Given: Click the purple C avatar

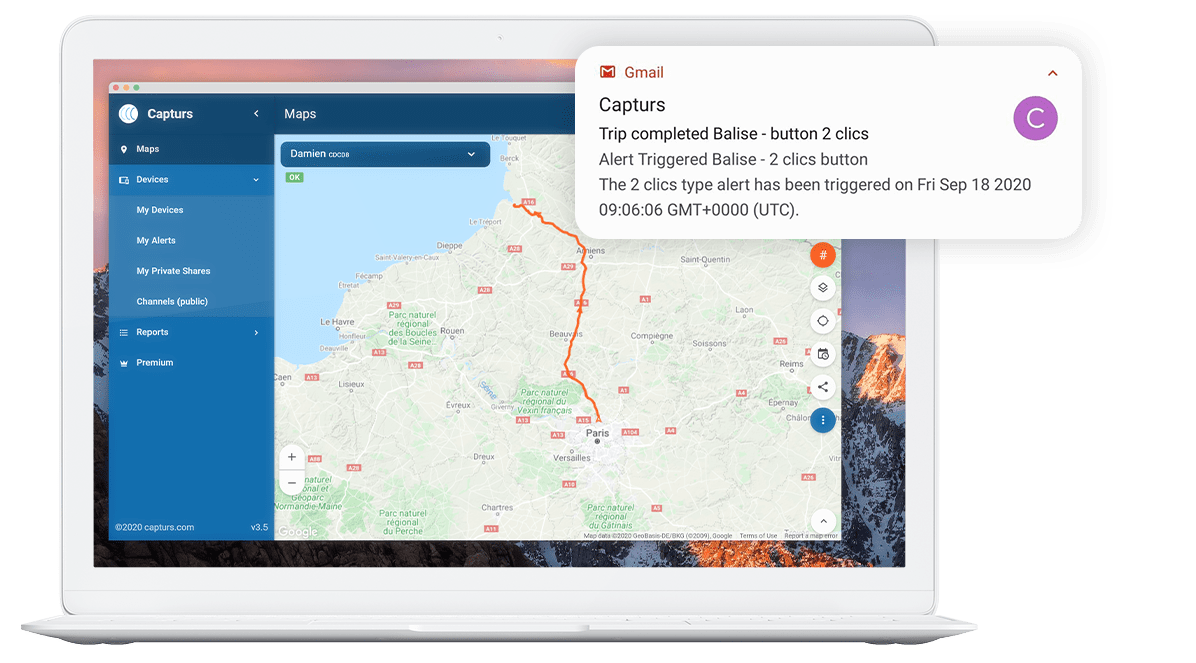Looking at the screenshot, I should (x=1035, y=118).
